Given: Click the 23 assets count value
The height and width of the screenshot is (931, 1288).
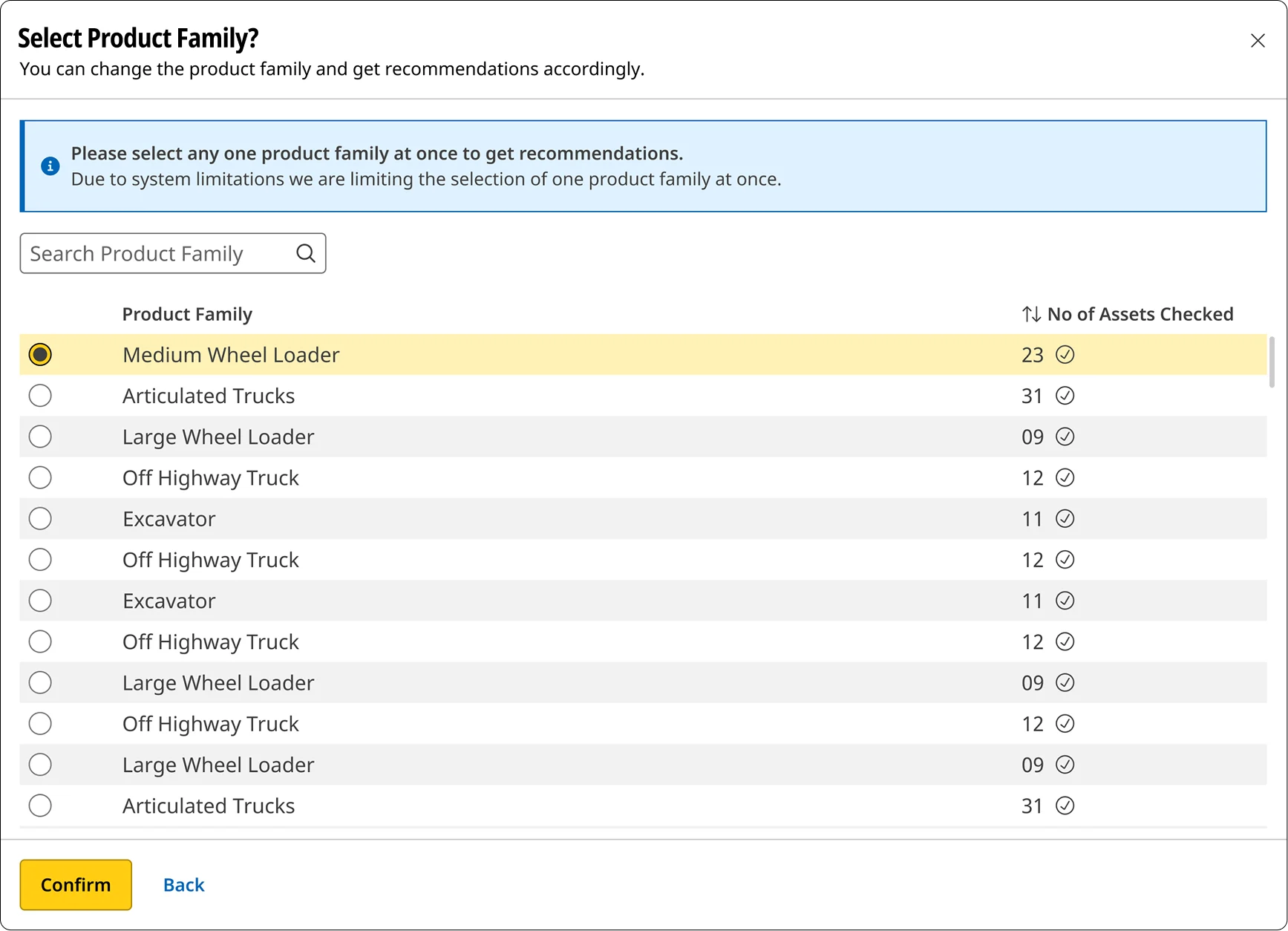Looking at the screenshot, I should 1032,355.
